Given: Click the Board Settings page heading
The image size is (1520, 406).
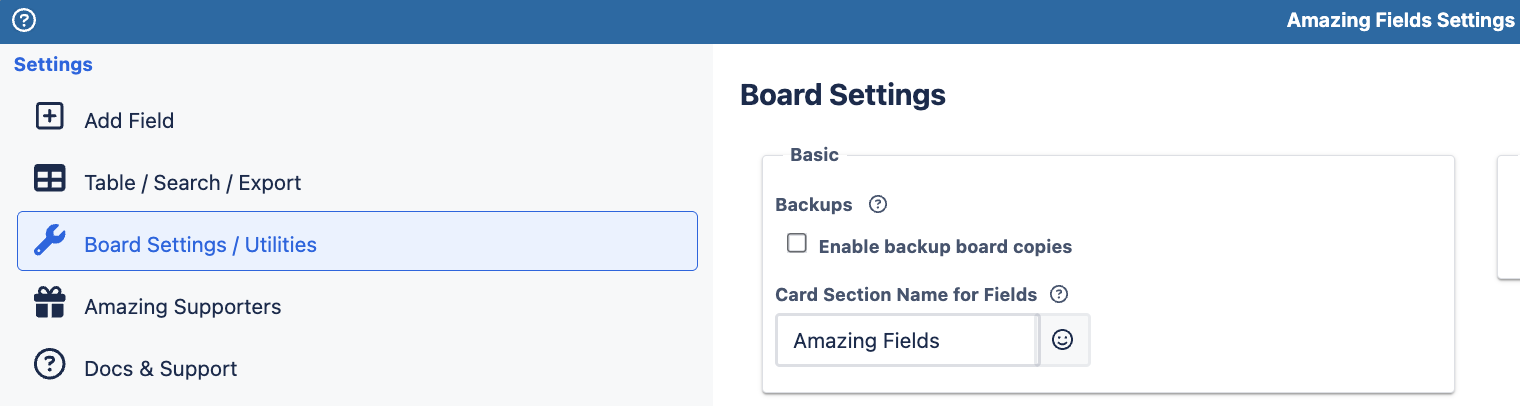Looking at the screenshot, I should pos(842,95).
